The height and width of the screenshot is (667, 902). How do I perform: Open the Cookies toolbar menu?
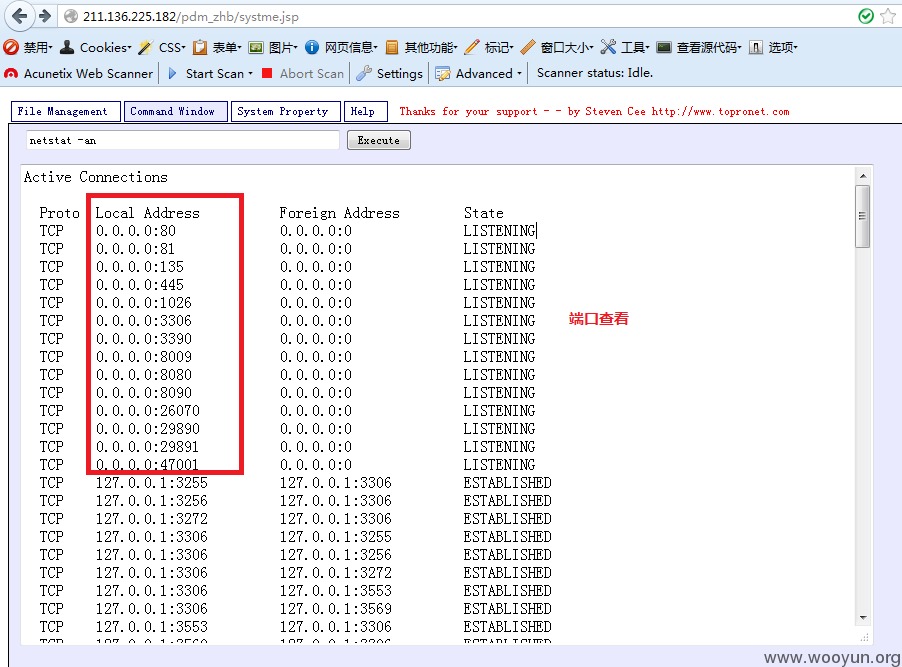tap(105, 47)
